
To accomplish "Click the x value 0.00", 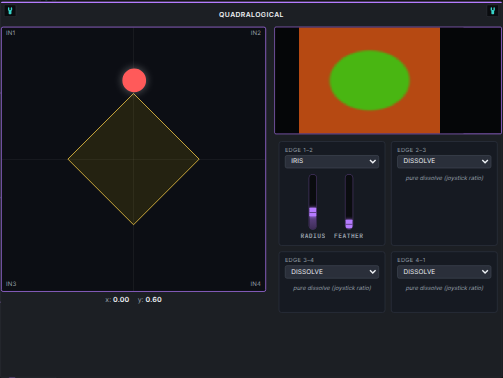I will coord(121,300).
